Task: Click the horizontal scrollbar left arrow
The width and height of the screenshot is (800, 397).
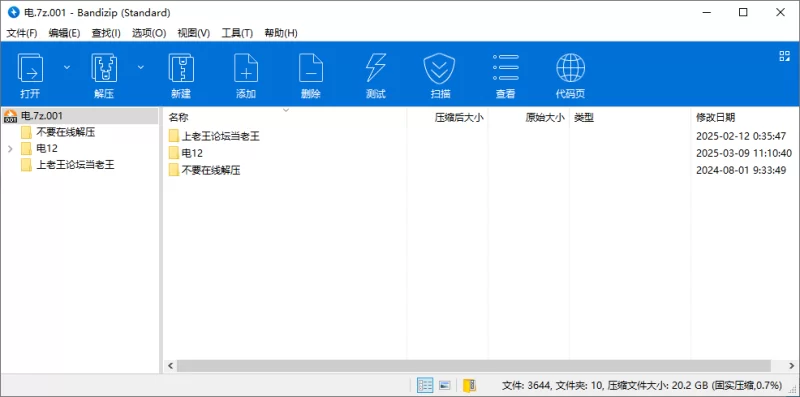Action: [170, 366]
